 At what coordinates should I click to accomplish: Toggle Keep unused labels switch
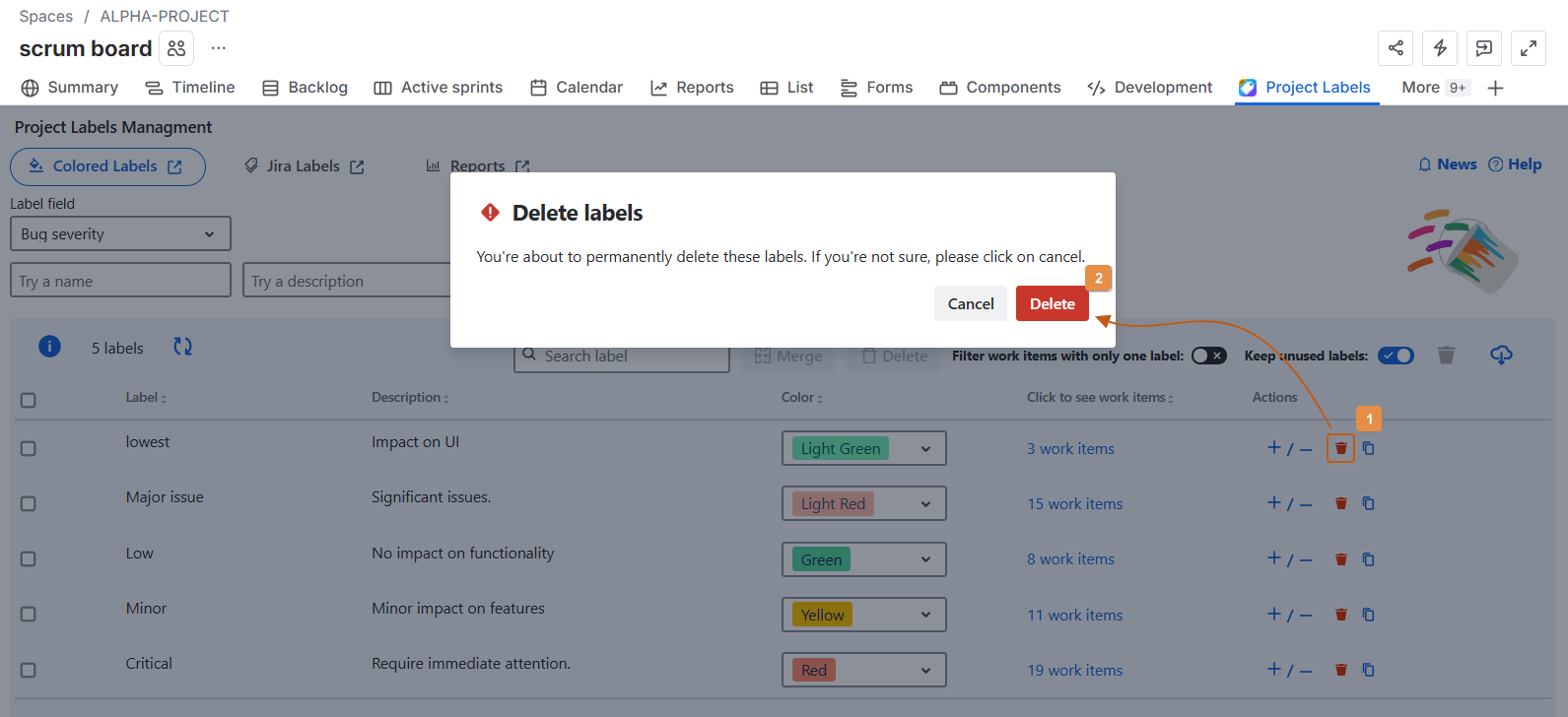coord(1396,356)
